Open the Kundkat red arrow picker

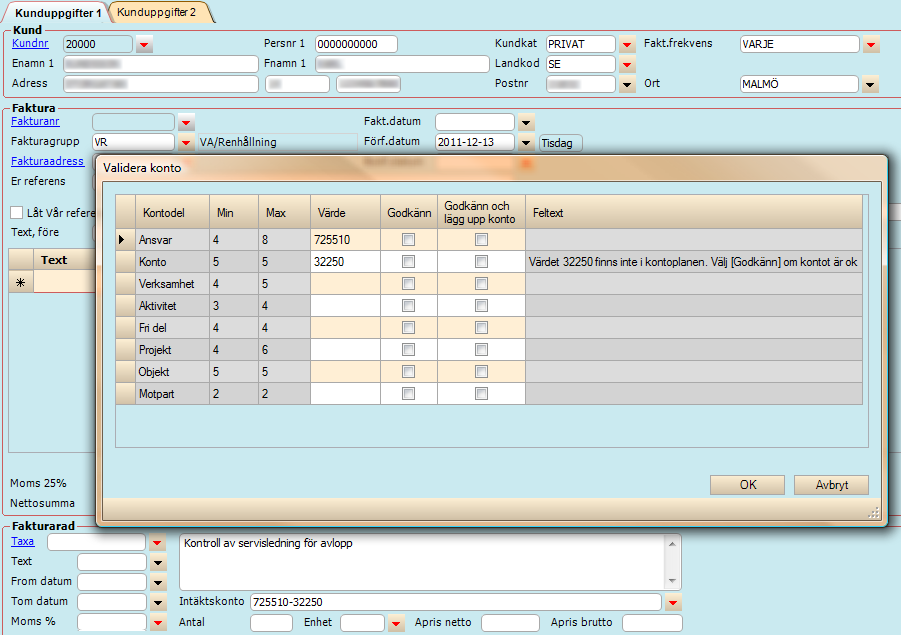point(627,44)
